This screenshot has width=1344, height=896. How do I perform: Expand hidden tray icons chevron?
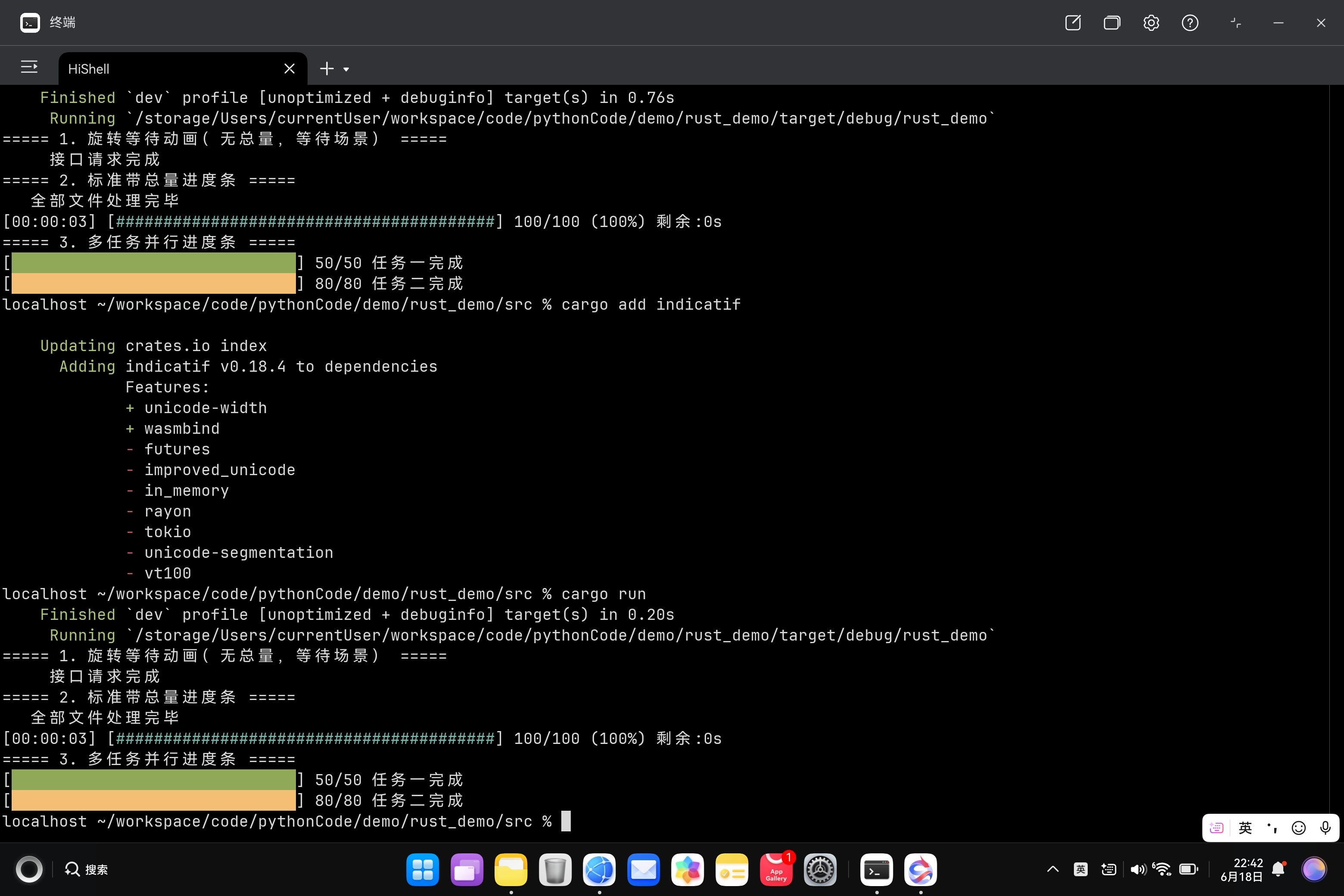click(x=1052, y=869)
